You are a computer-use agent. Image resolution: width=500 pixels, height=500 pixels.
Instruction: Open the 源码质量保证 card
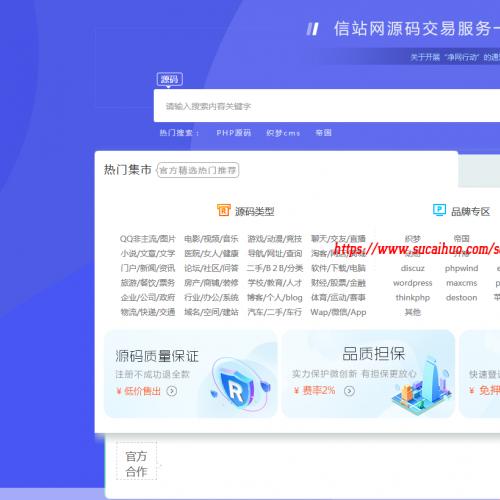pyautogui.click(x=191, y=374)
